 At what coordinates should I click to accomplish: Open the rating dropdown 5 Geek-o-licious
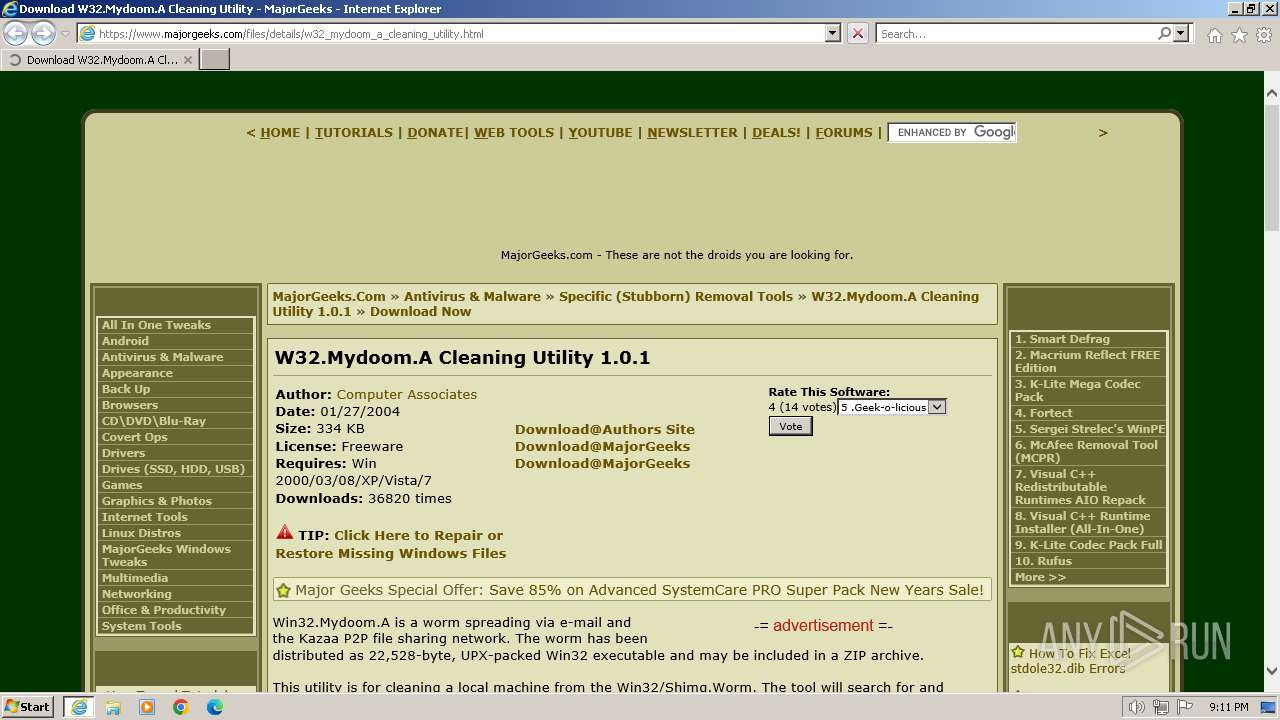(x=892, y=407)
